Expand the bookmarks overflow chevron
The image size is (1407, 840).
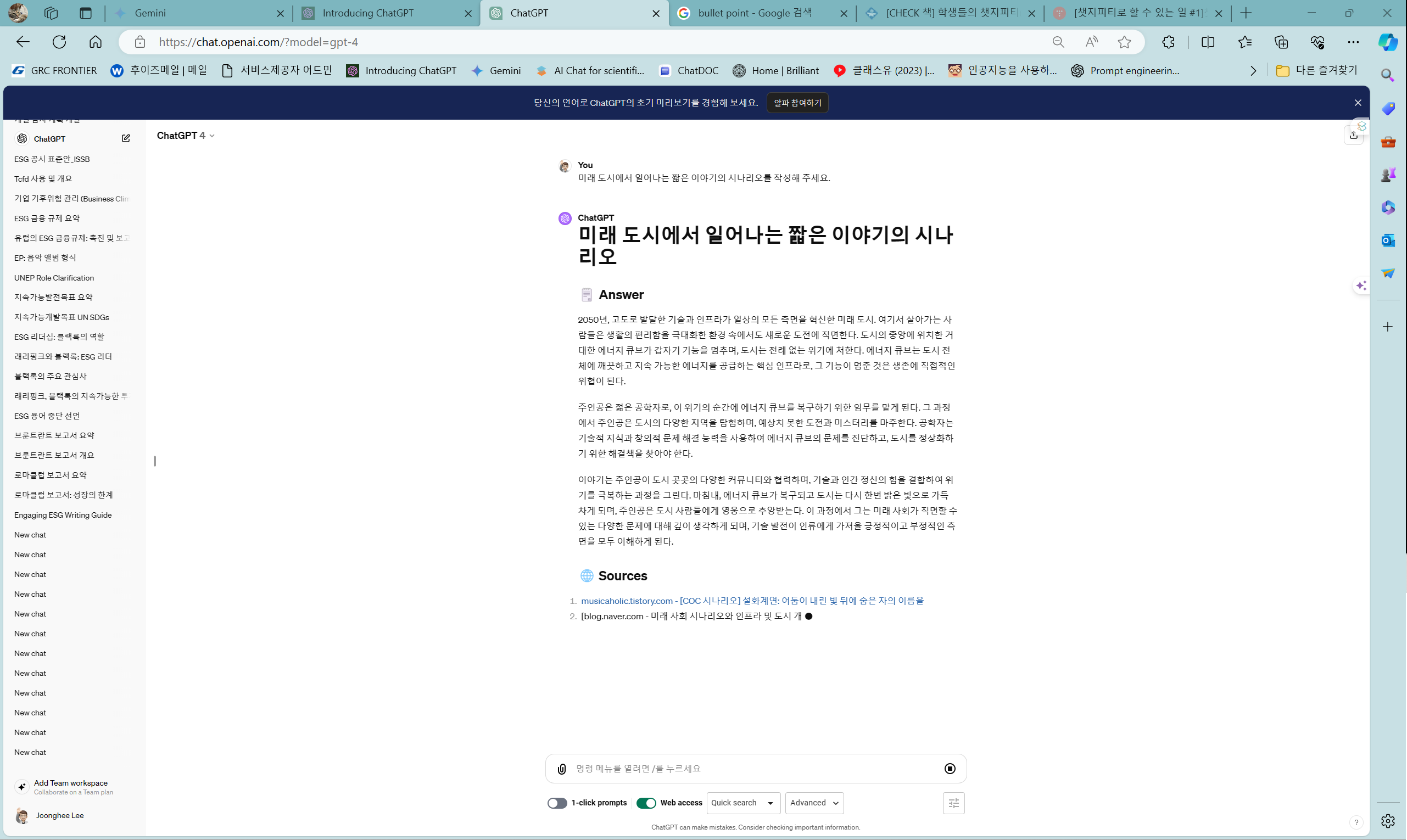[x=1253, y=71]
